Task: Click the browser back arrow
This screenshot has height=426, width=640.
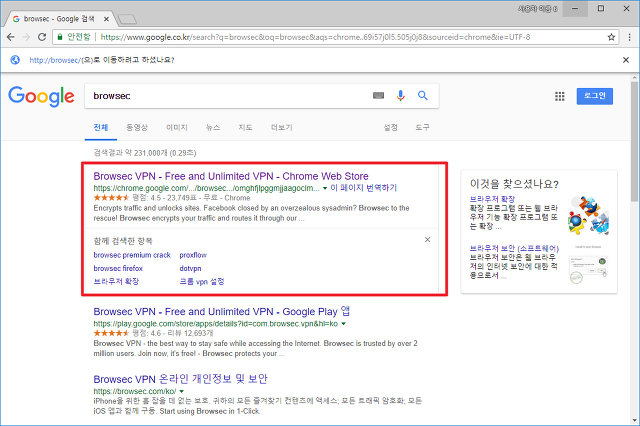Action: tap(11, 37)
